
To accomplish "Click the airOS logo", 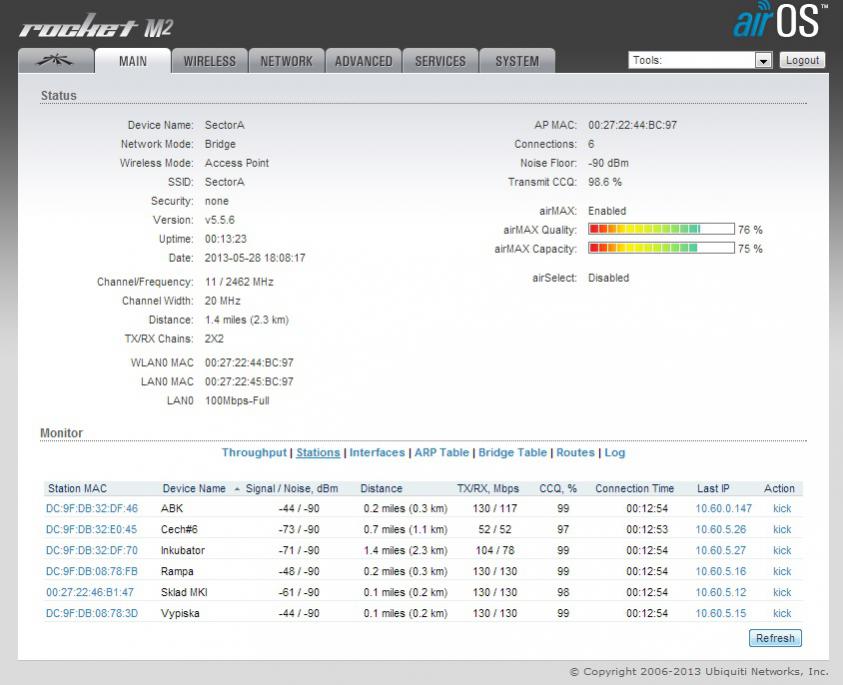I will point(779,22).
